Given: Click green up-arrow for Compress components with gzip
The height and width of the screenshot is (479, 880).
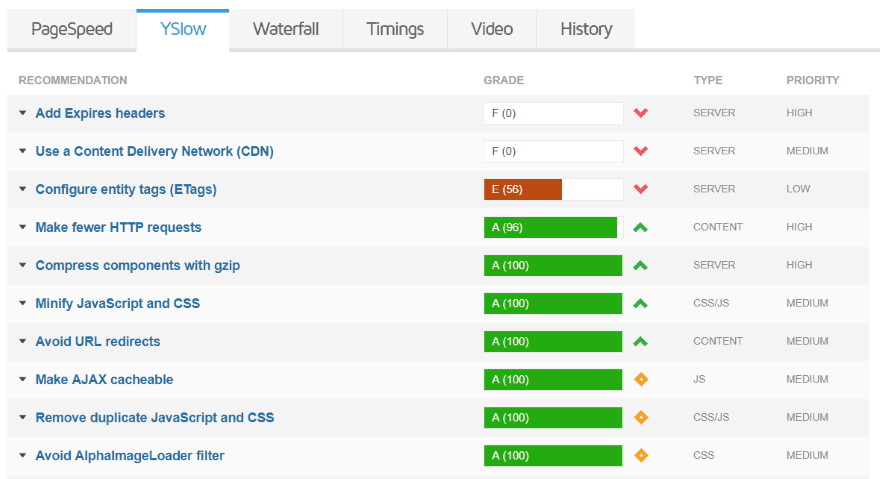Looking at the screenshot, I should coord(640,266).
